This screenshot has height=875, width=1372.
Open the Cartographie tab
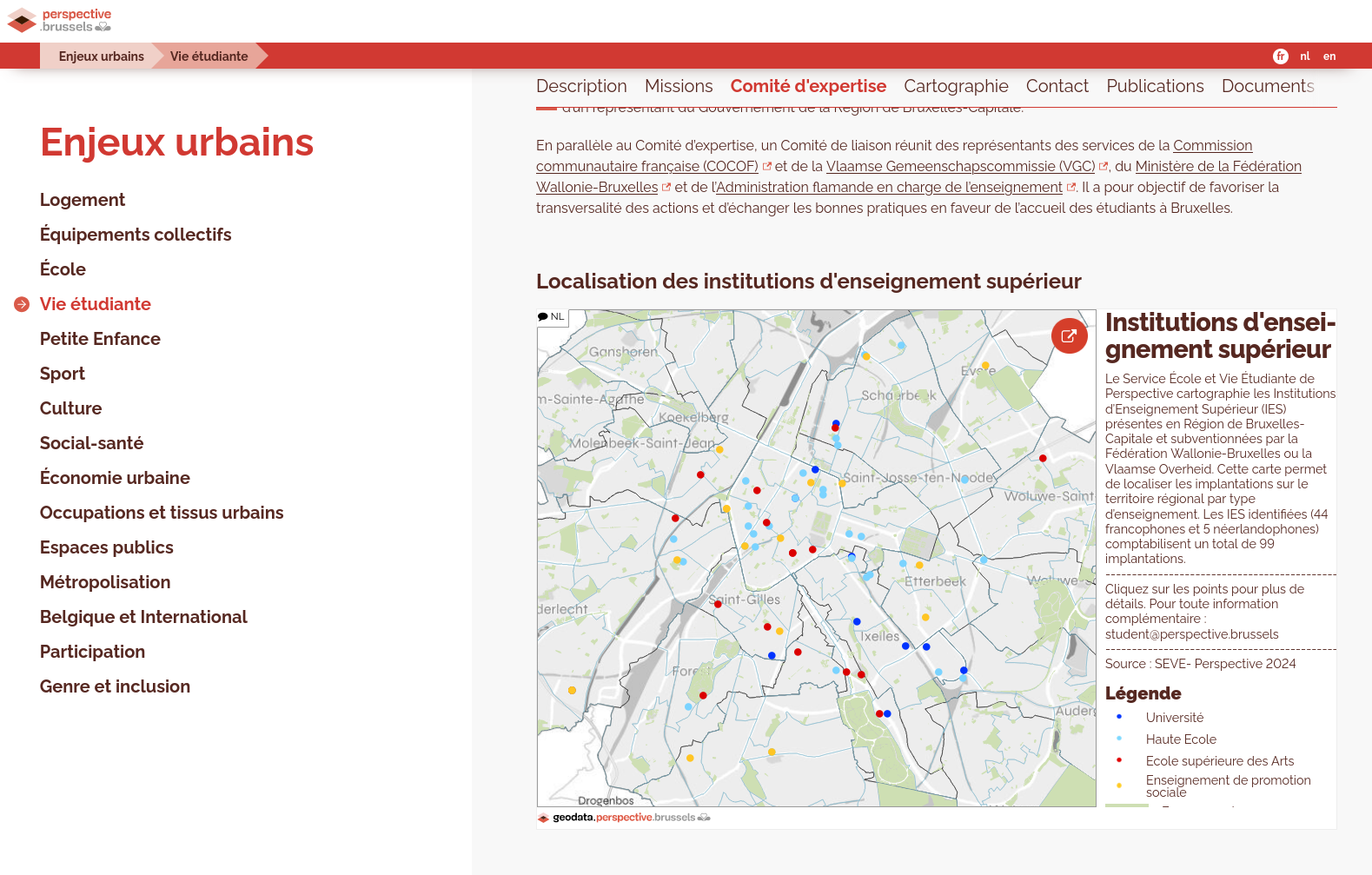[x=956, y=86]
